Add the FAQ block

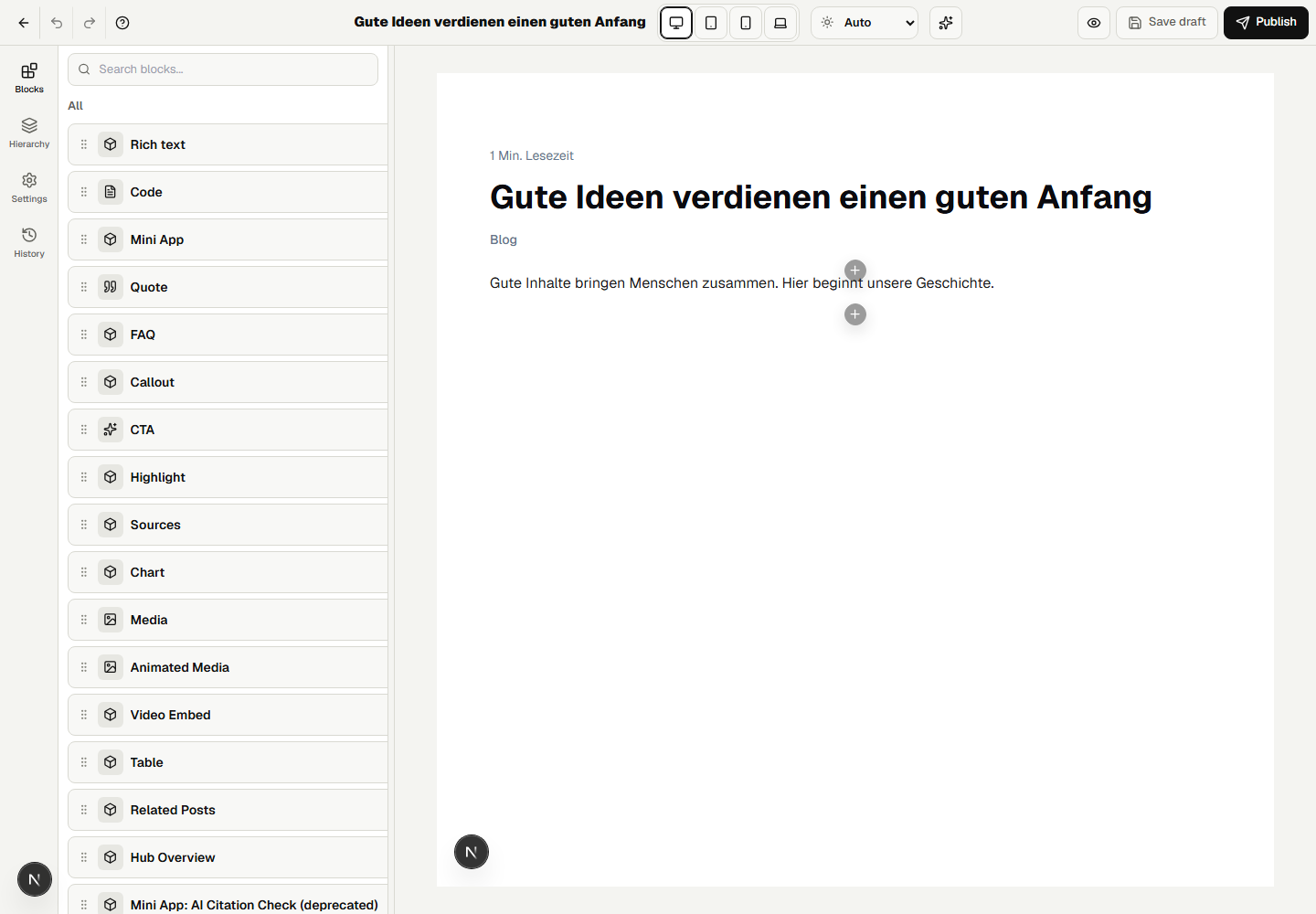click(x=228, y=335)
